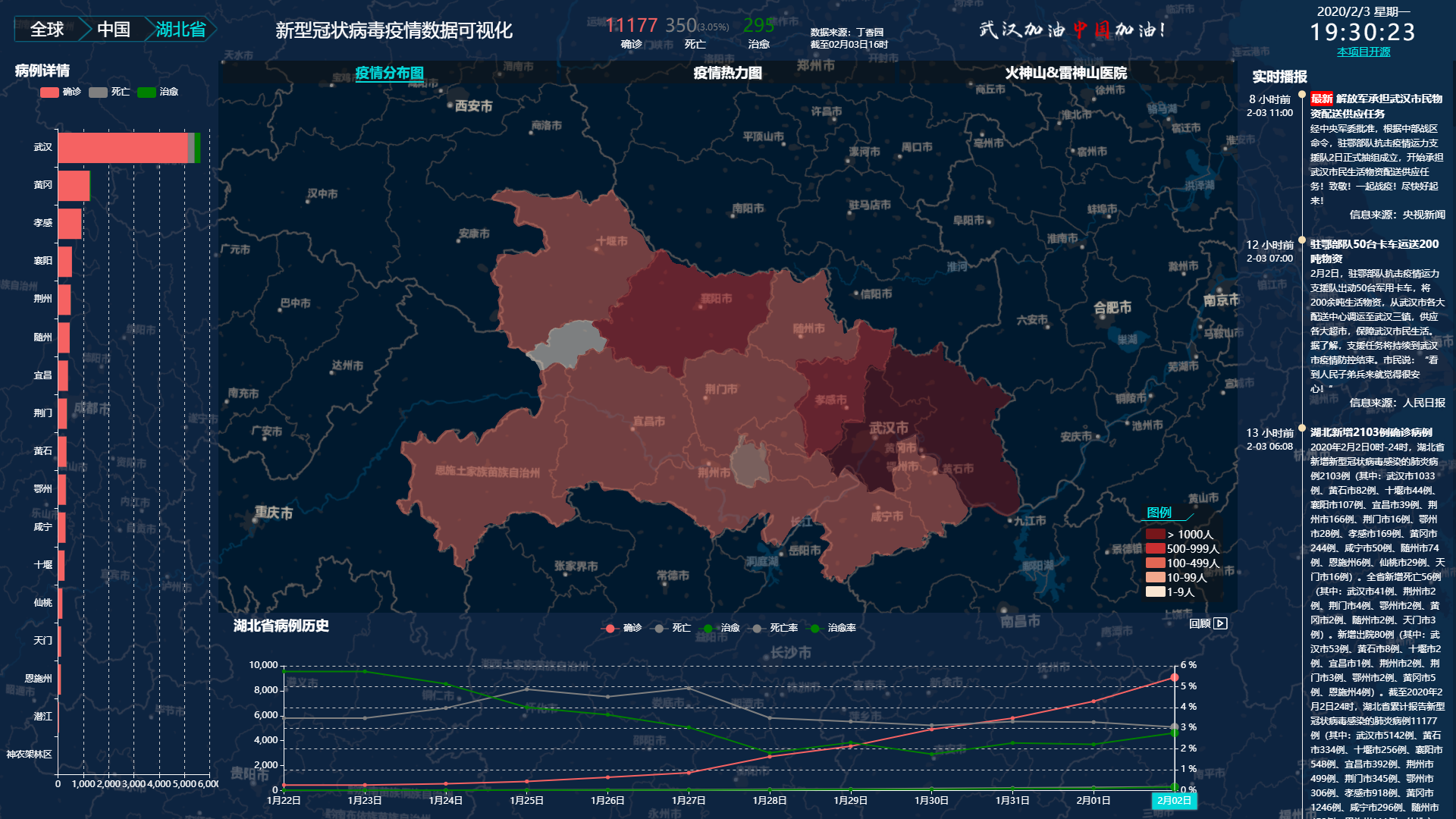
Task: Click the gray 神农架 region on the map
Action: pyautogui.click(x=569, y=344)
